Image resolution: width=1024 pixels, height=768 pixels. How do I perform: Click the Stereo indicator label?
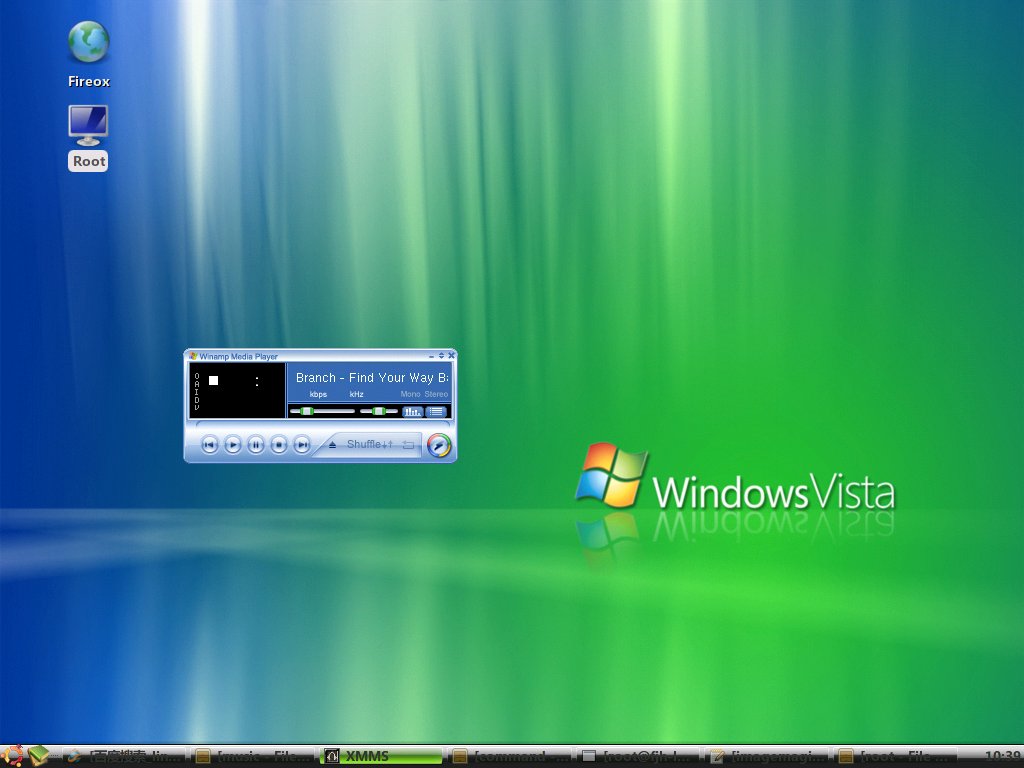pos(436,394)
